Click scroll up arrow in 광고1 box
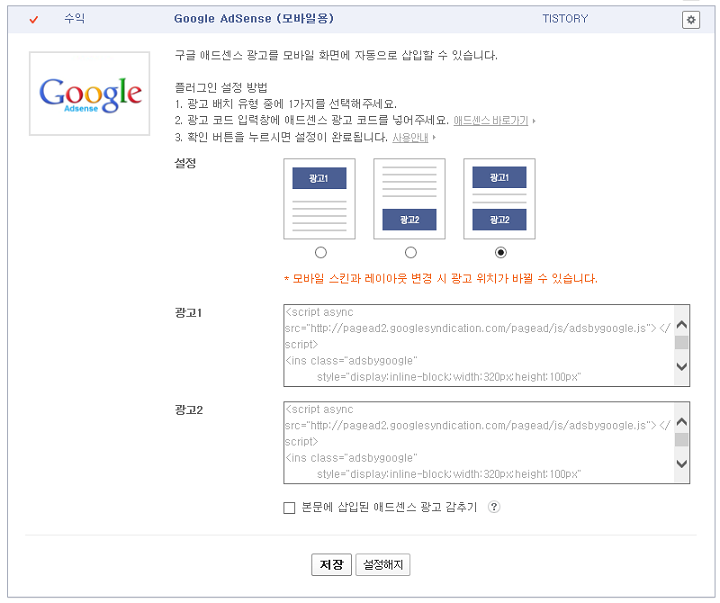The image size is (720, 603). tap(682, 325)
